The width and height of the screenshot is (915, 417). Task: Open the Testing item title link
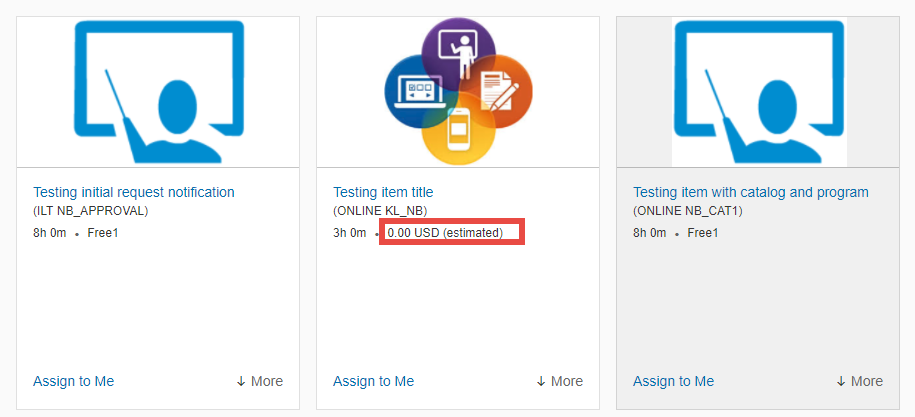tap(383, 192)
